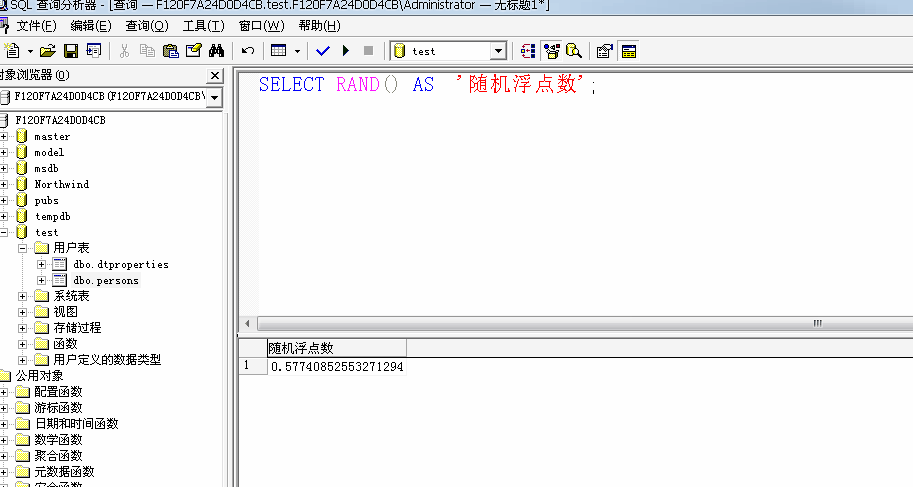This screenshot has width=913, height=487.
Task: Select the 日期和时间函数 folder
Action: coord(76,424)
